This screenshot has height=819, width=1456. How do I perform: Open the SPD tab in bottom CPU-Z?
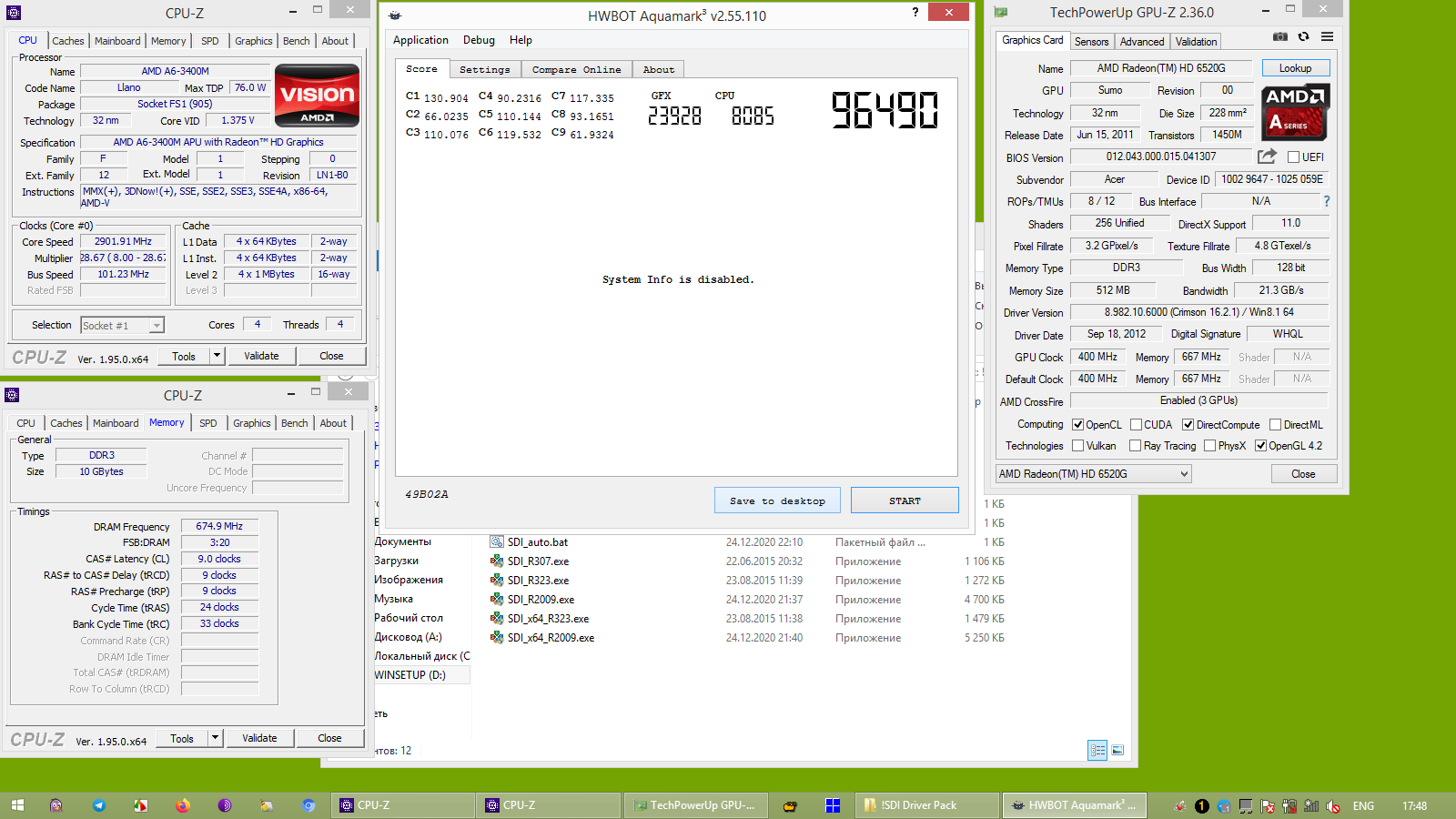coord(208,423)
